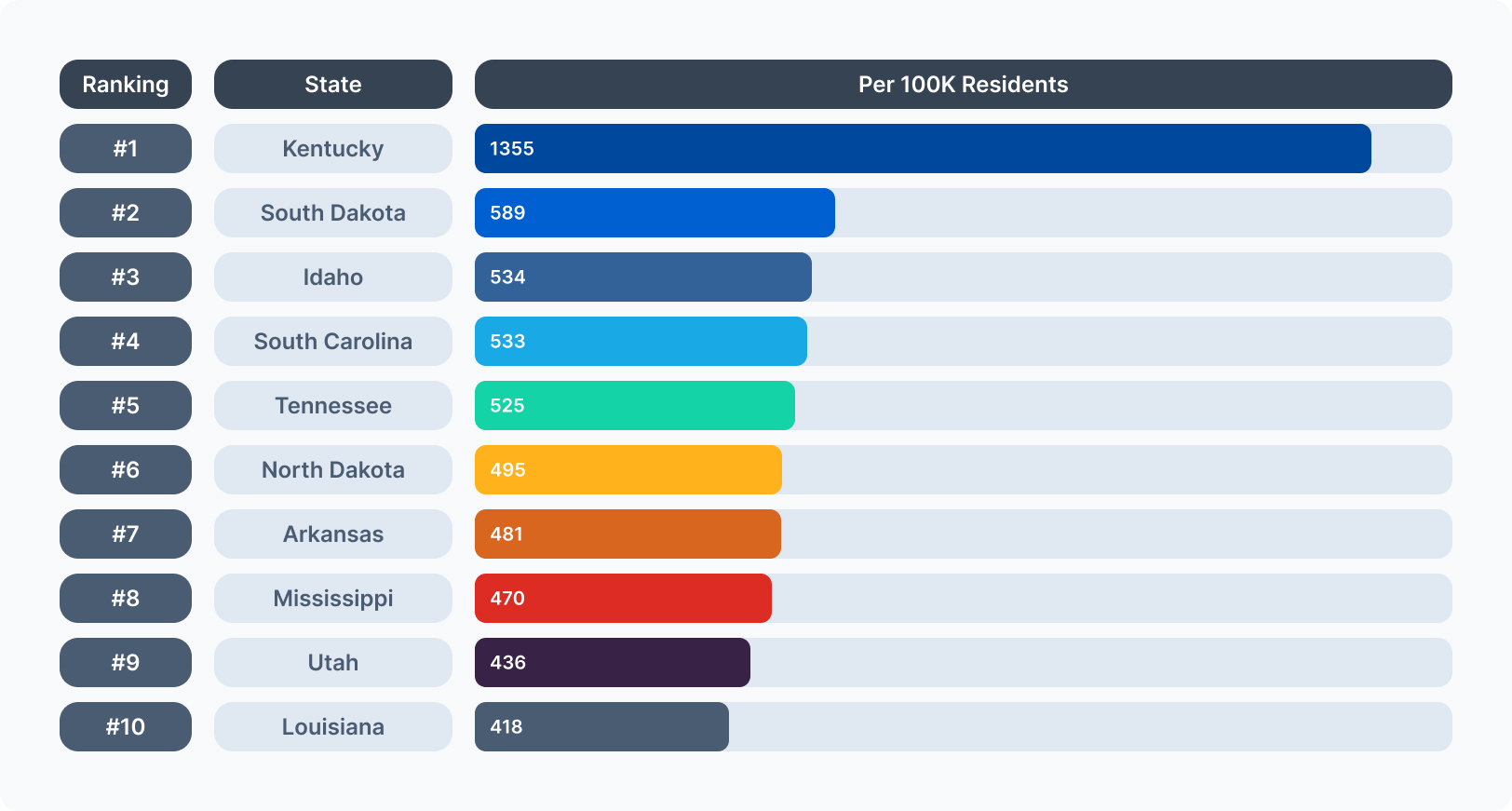Click the blue 589 bar

(655, 213)
